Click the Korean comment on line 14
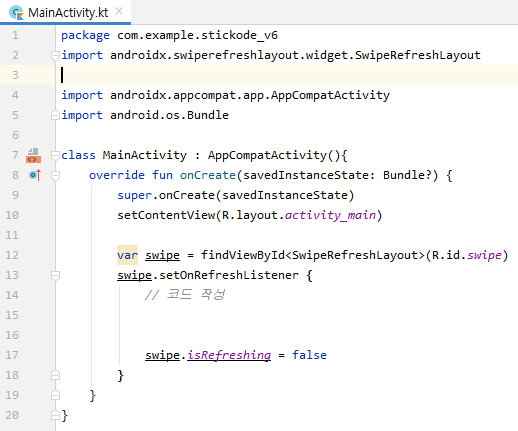 [185, 295]
